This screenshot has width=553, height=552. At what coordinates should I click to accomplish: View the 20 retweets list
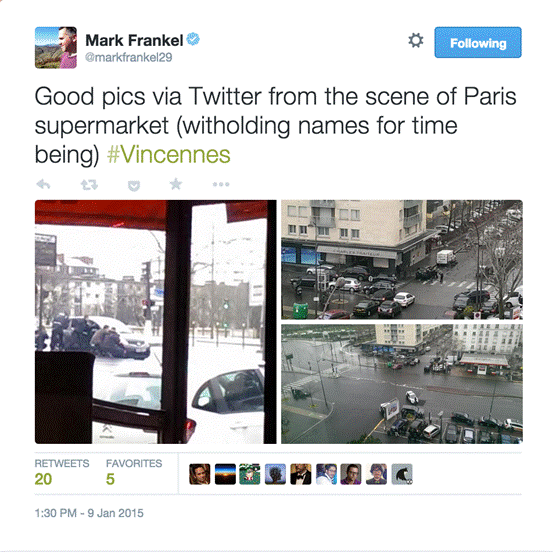62,473
